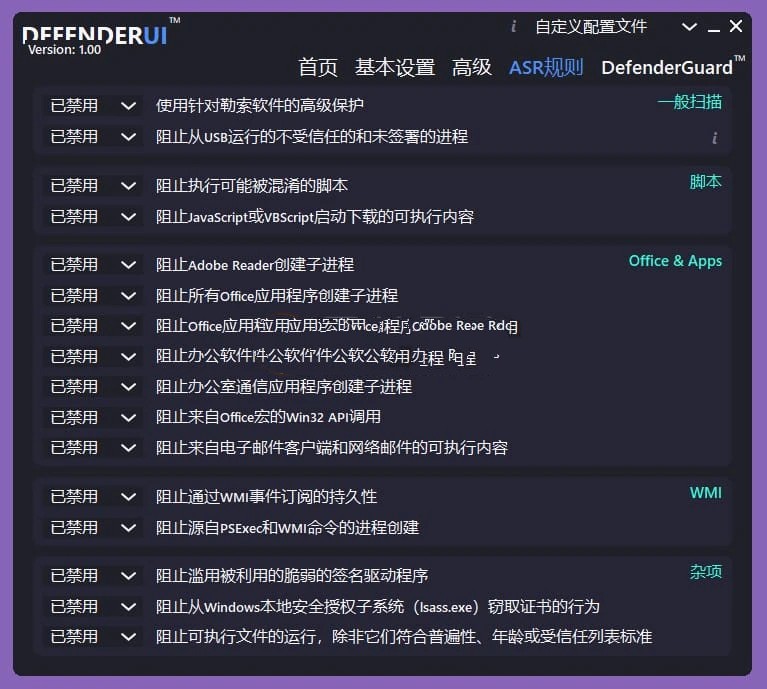Click rule text 阻止办公室通信应用程序创建子进程

284,387
